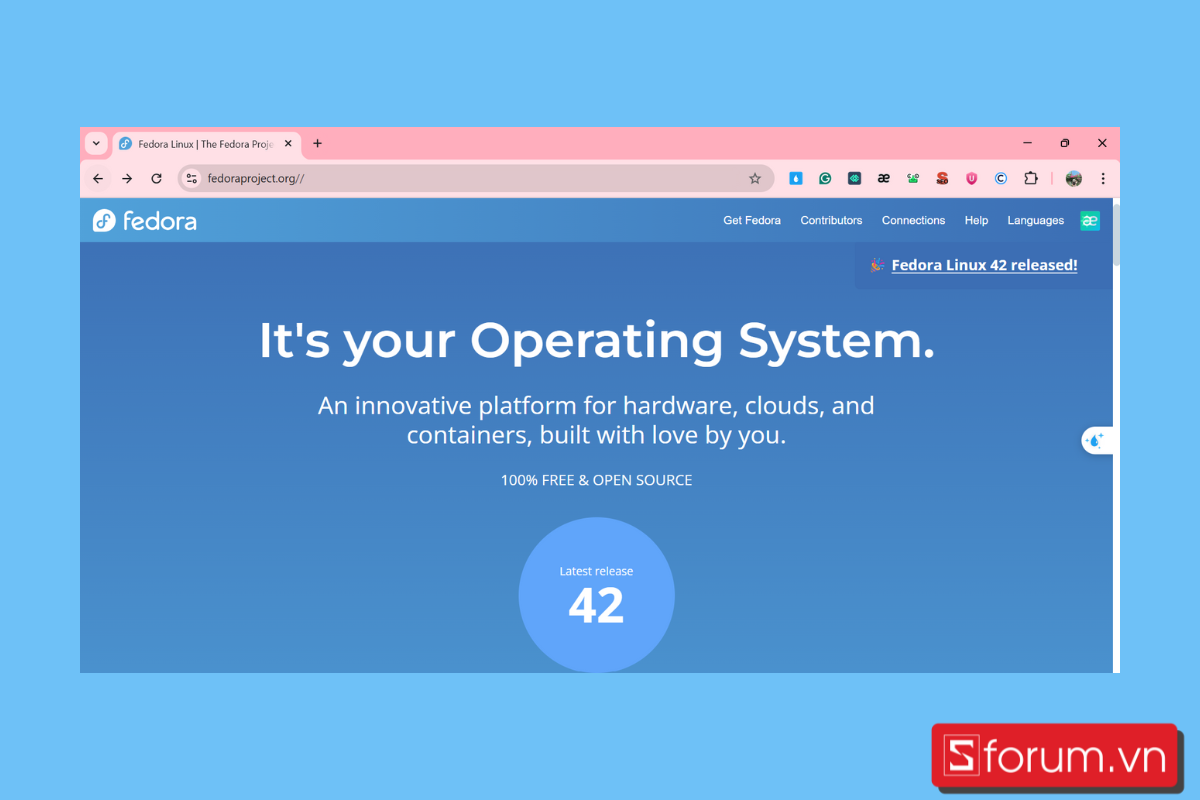Follow the Fedora Linux 42 released link

tap(984, 265)
